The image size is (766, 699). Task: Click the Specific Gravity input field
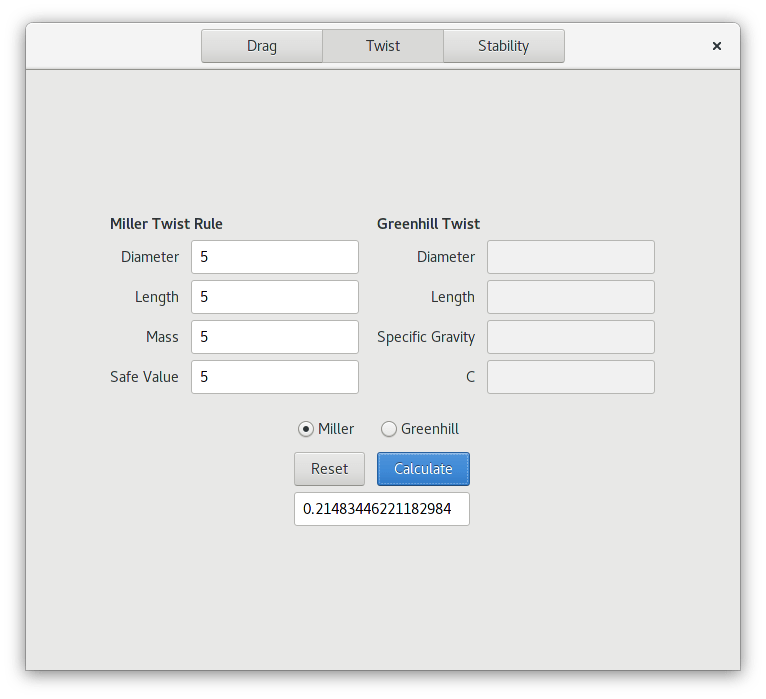pos(571,337)
